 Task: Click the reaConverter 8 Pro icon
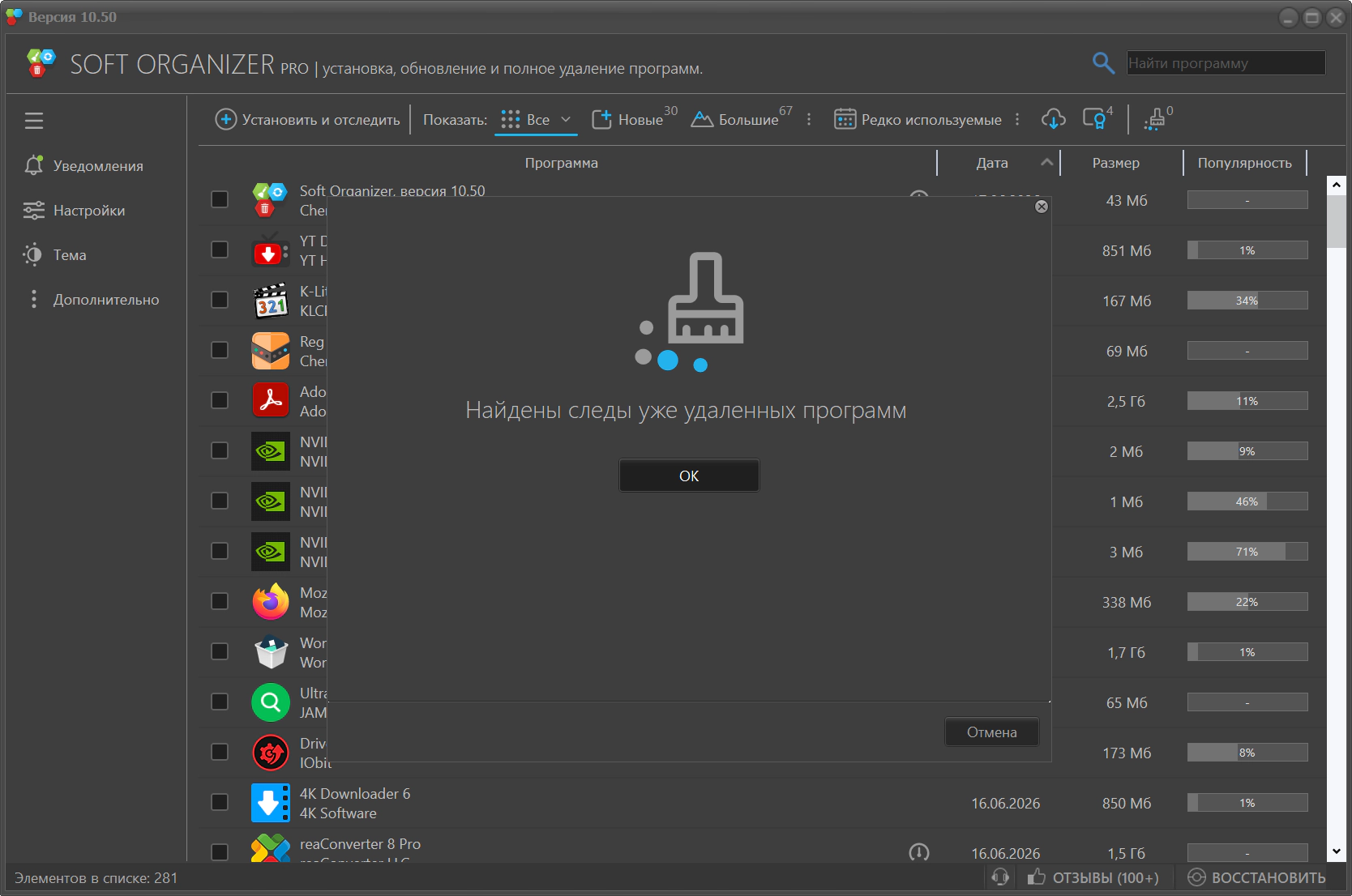coord(270,848)
